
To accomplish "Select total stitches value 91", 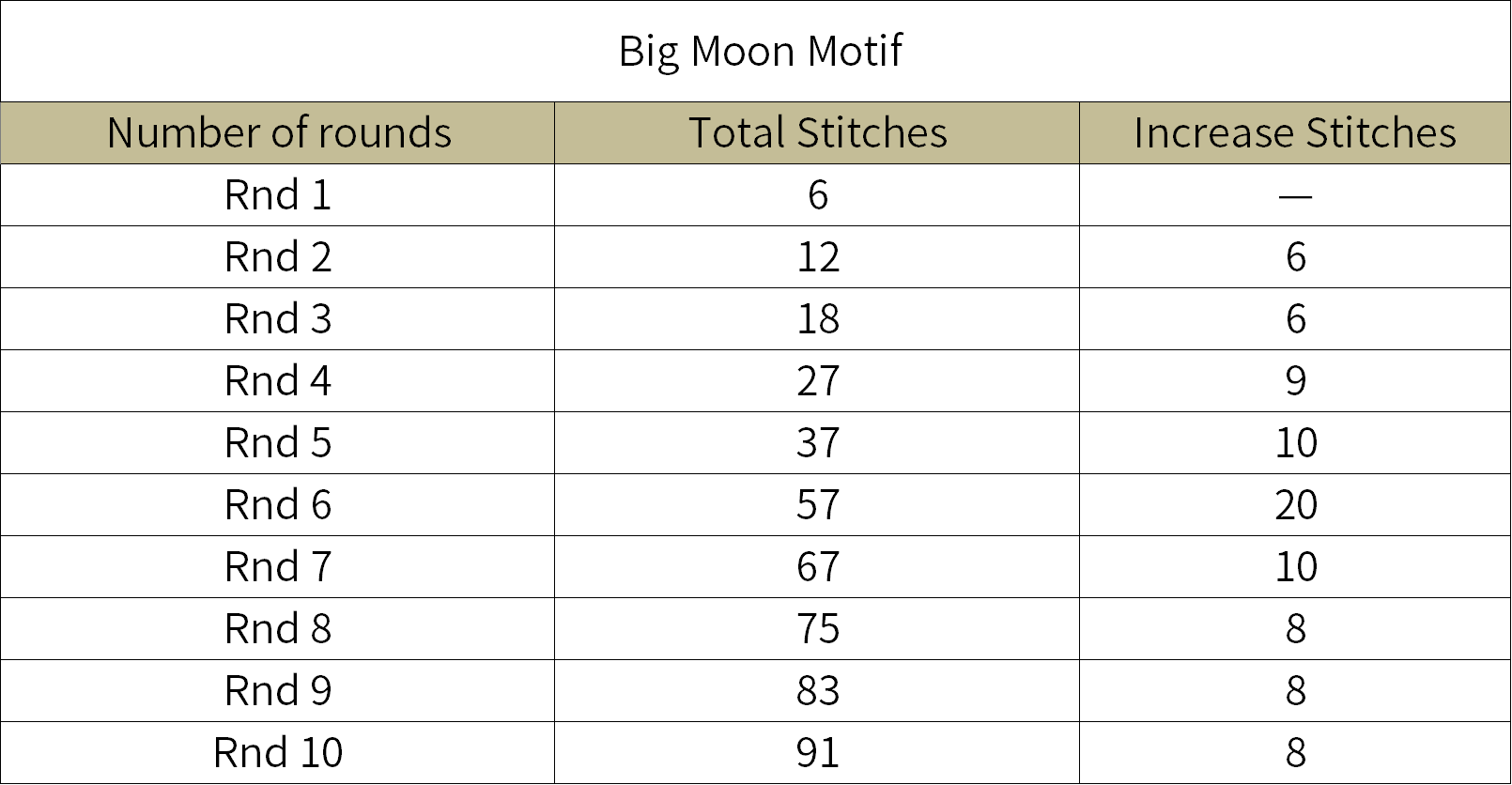I will tap(817, 752).
